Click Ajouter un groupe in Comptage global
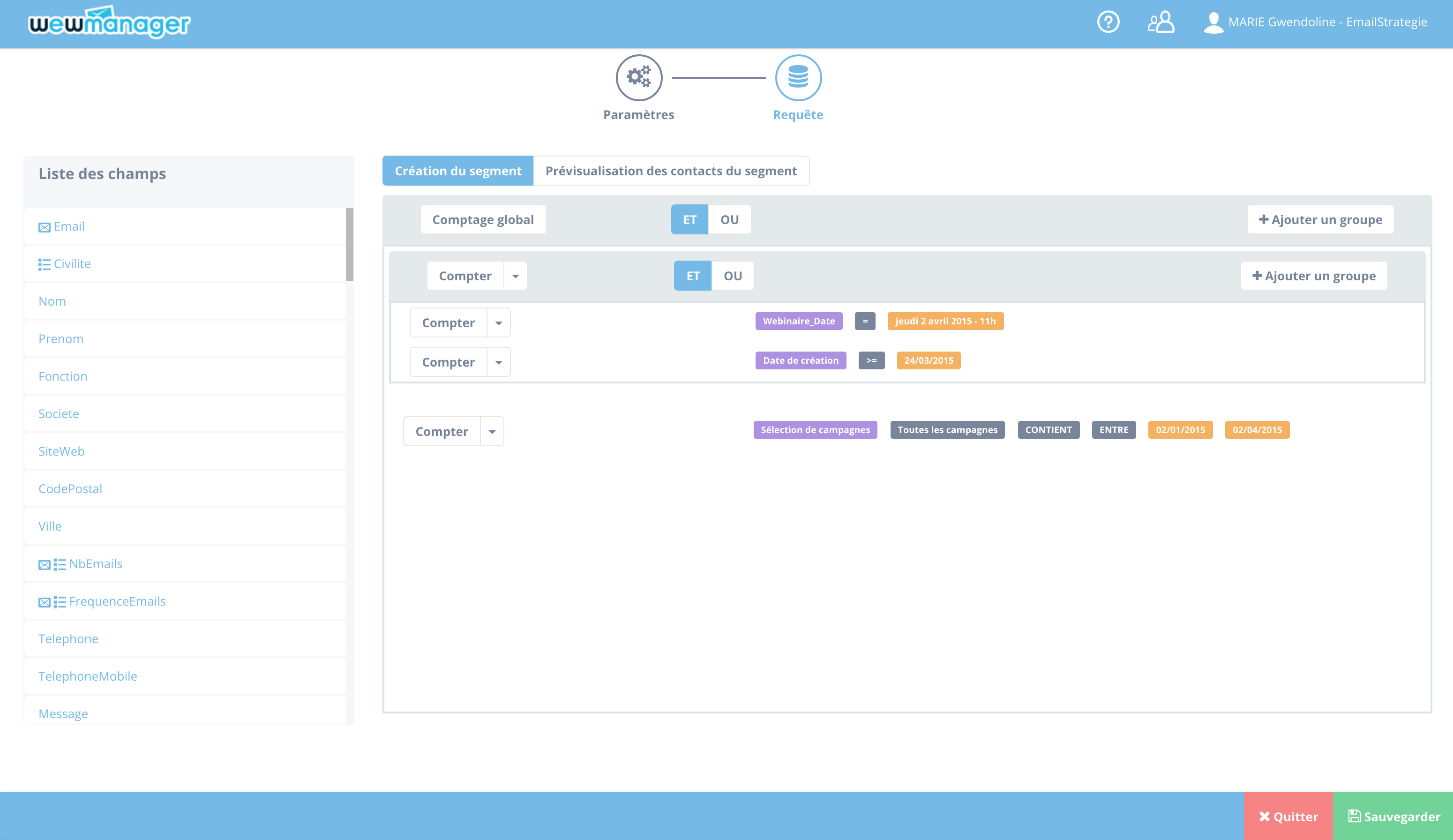The width and height of the screenshot is (1453, 840). (x=1320, y=219)
